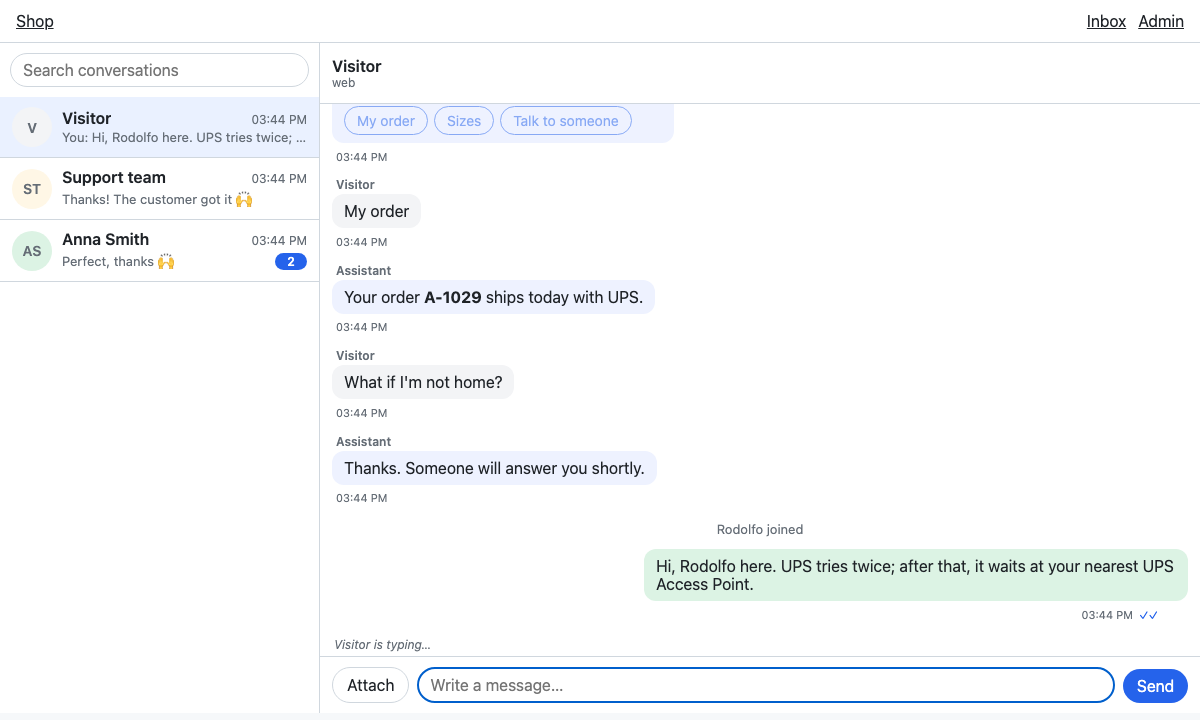Click Rodolfo's green UPS Access Point message
This screenshot has width=1200, height=720.
point(916,575)
